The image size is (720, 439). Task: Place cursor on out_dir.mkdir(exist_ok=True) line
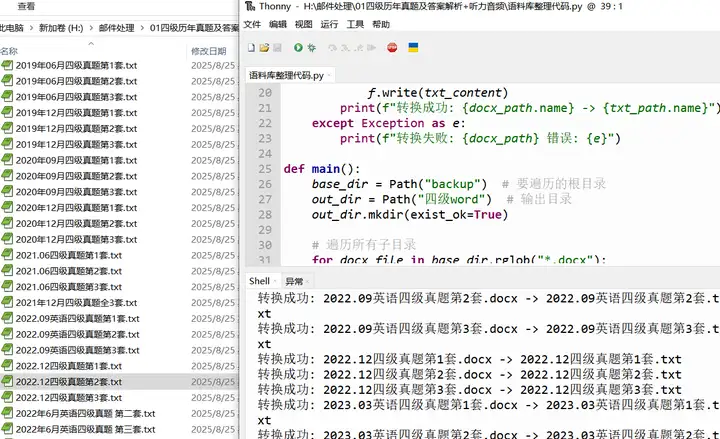click(x=410, y=214)
